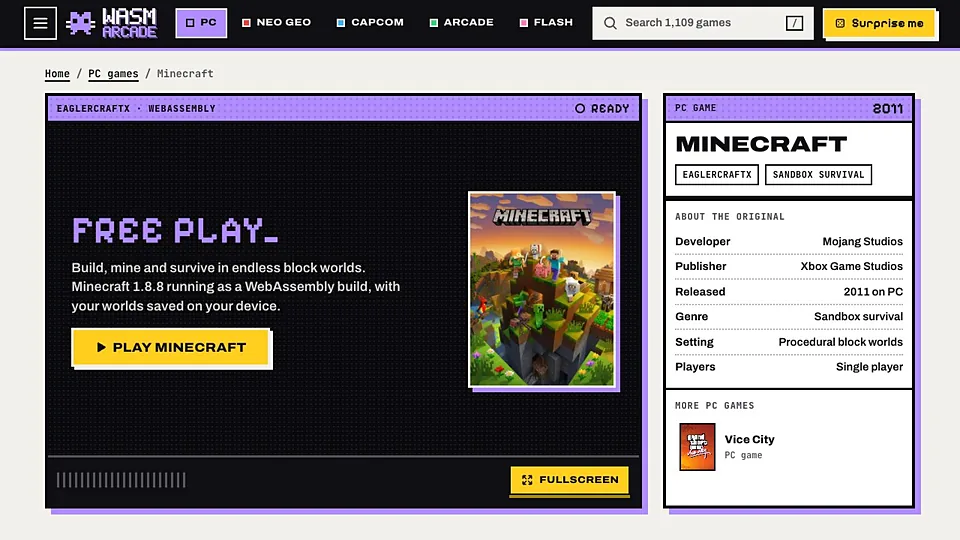
Task: Start the game with Play Minecraft
Action: [171, 347]
